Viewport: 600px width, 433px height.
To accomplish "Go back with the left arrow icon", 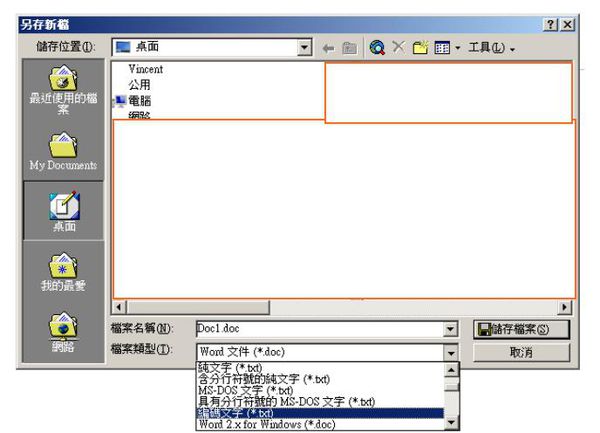I will 328,48.
